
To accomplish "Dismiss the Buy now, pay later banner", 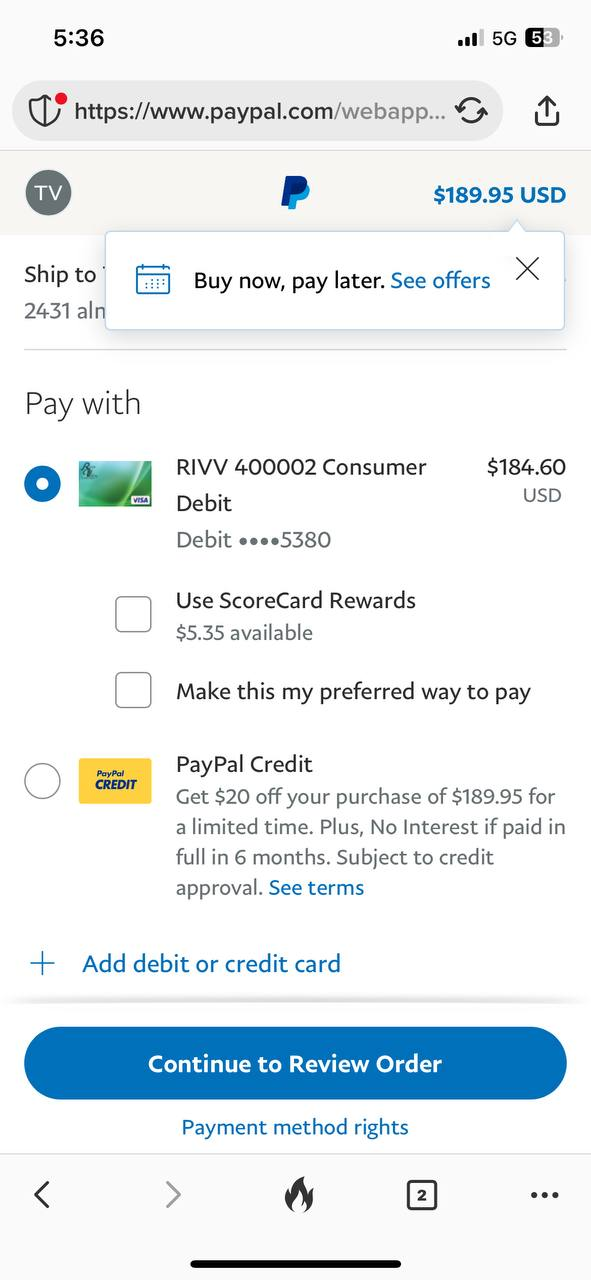I will [527, 269].
